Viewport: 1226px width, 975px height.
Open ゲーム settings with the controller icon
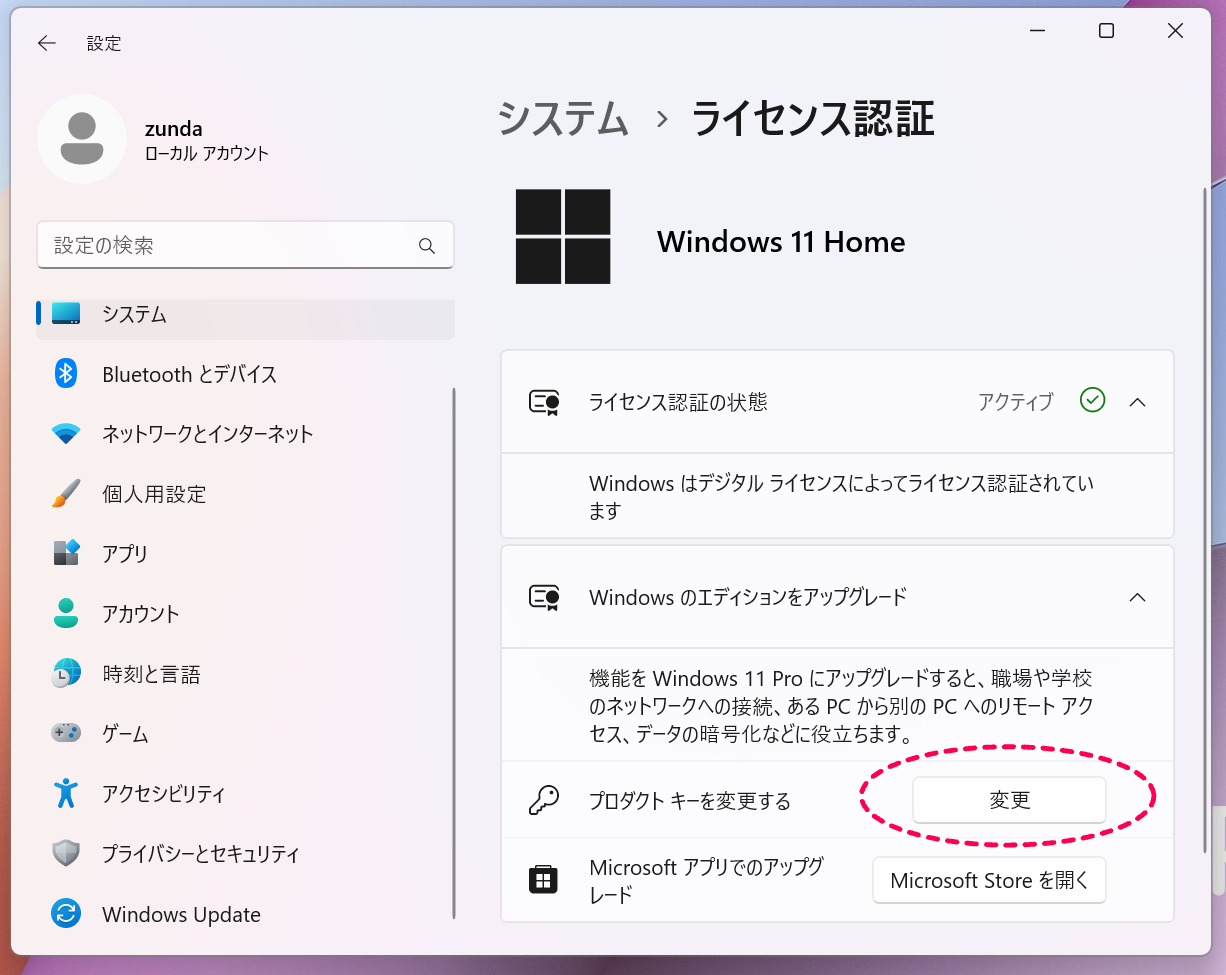click(65, 734)
